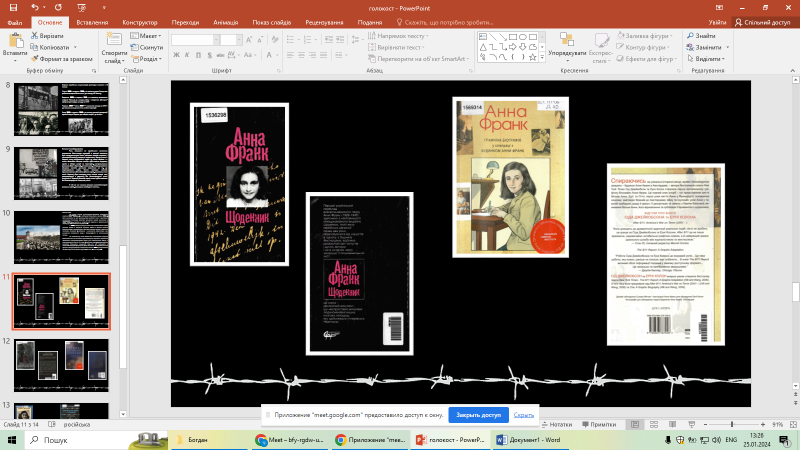
Task: Save the presentation with the floppy disk icon
Action: [x=13, y=8]
